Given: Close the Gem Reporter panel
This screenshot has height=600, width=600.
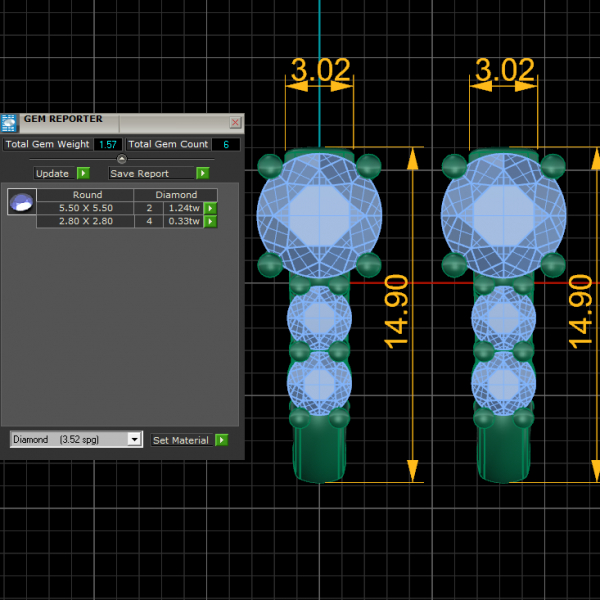Looking at the screenshot, I should pos(235,122).
